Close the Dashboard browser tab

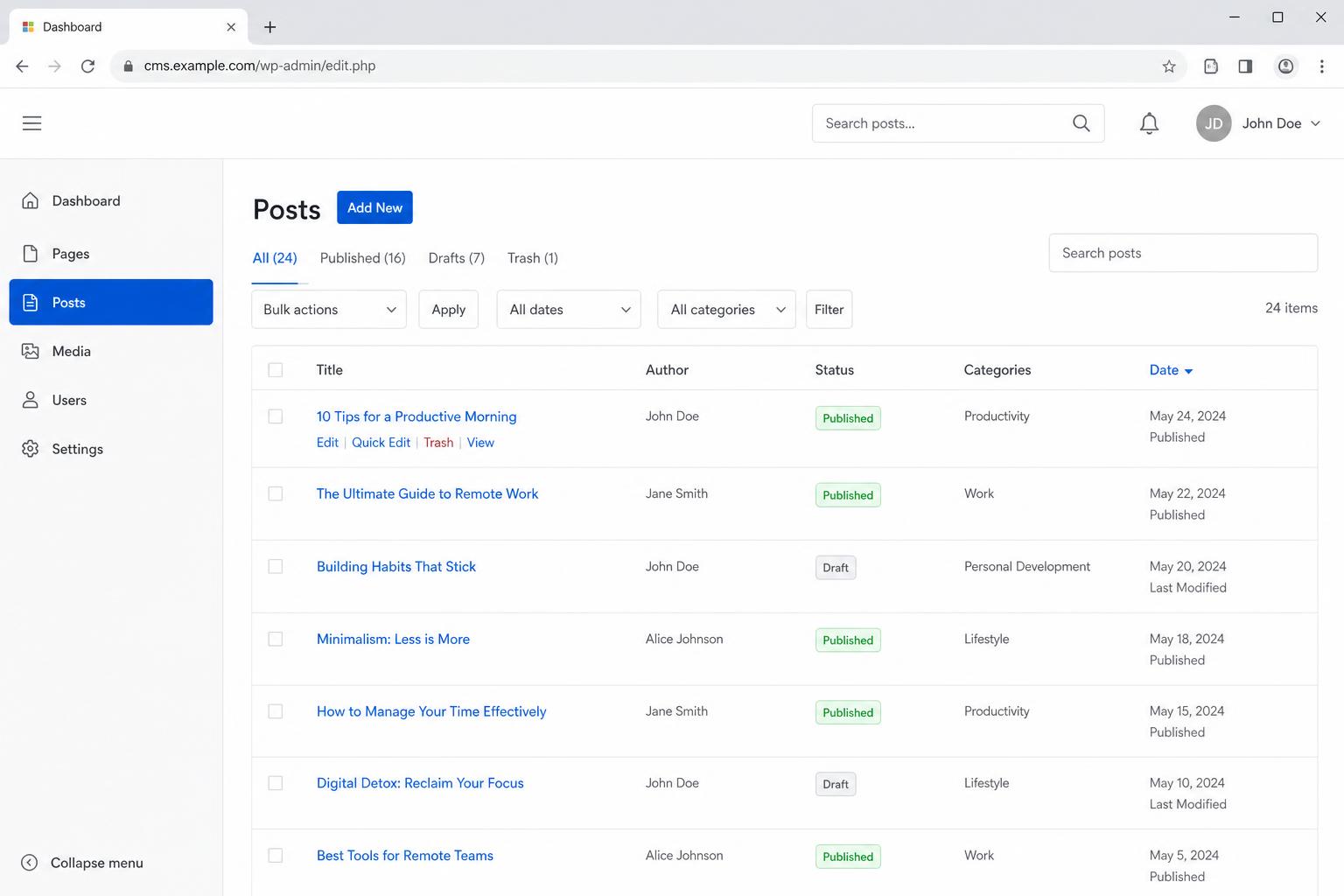click(231, 27)
